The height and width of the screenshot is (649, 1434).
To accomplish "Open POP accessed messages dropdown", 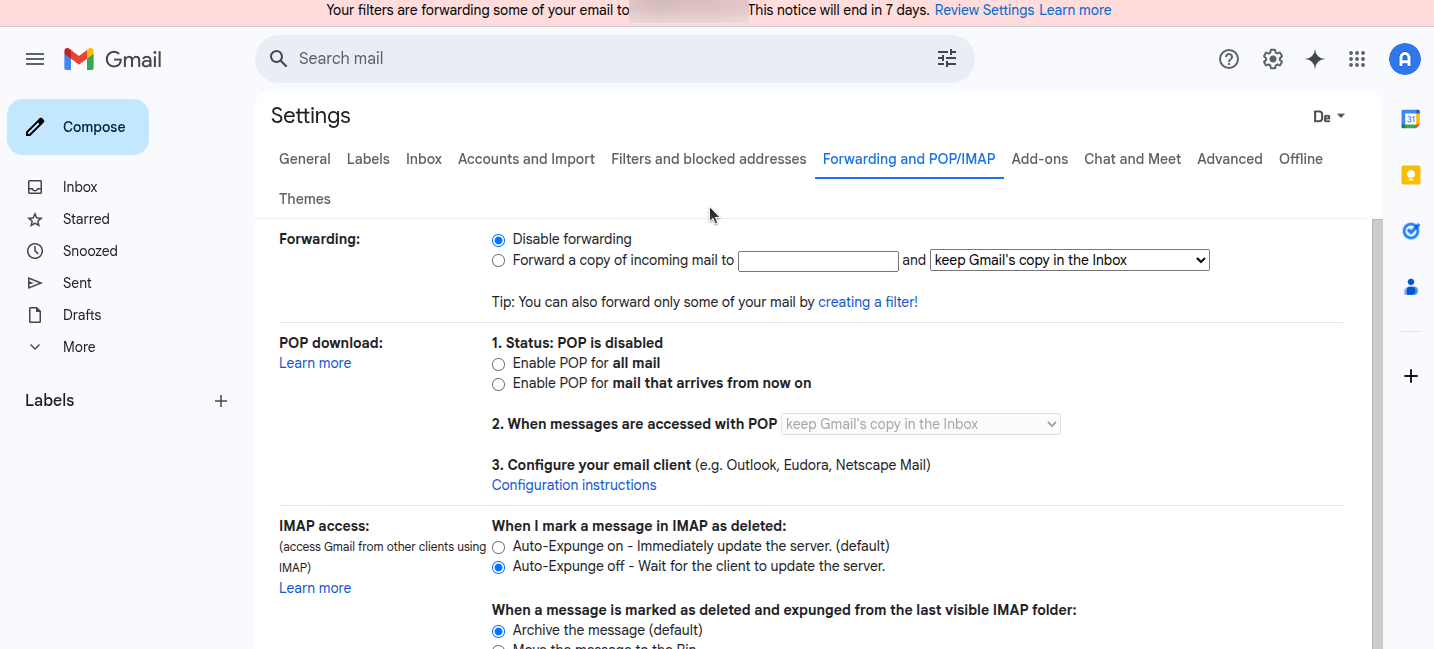I will point(921,424).
